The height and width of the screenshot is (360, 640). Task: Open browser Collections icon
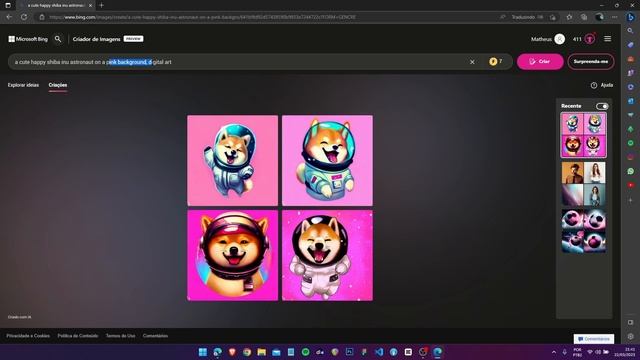tap(584, 17)
